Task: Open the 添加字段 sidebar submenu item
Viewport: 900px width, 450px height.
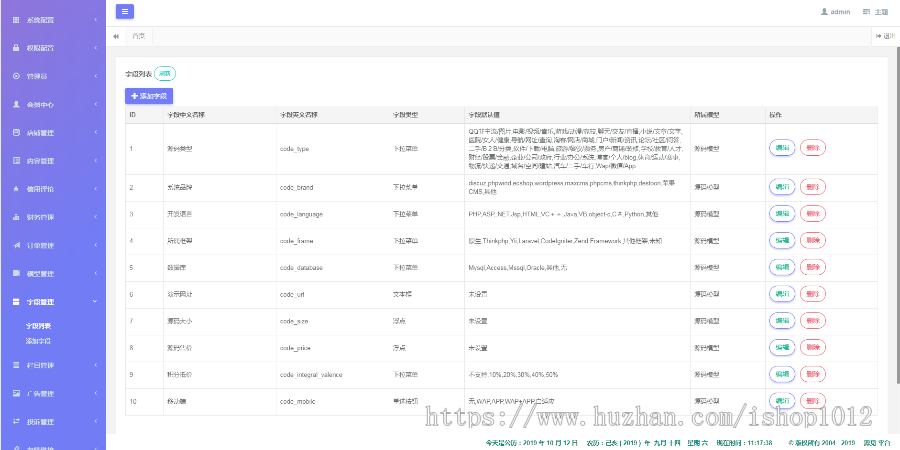Action: (x=38, y=341)
